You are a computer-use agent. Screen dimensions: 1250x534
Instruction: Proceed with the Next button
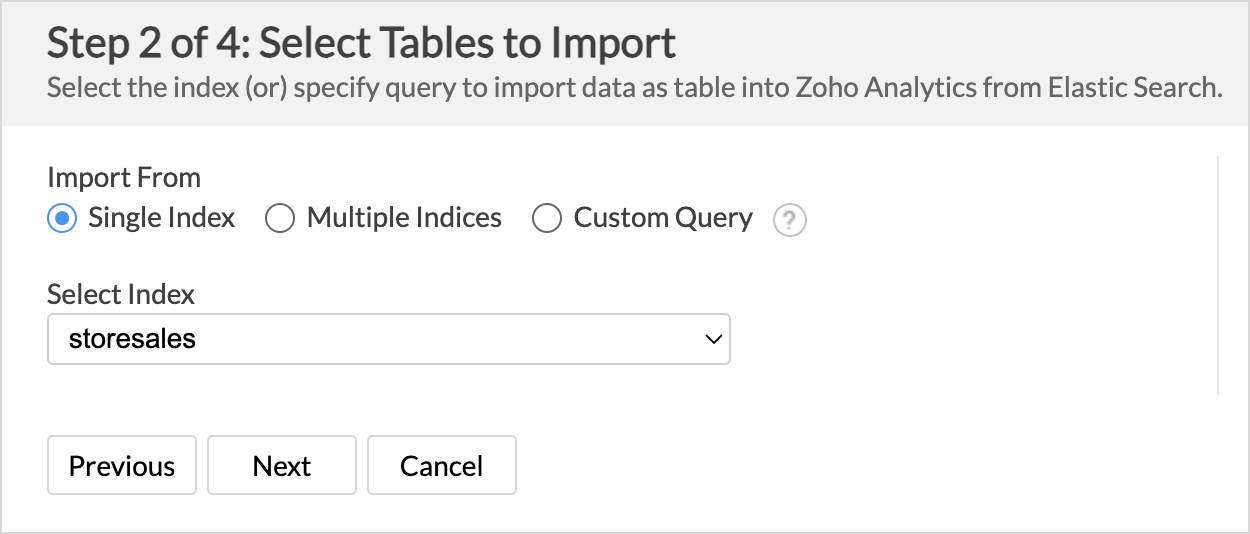coord(282,465)
